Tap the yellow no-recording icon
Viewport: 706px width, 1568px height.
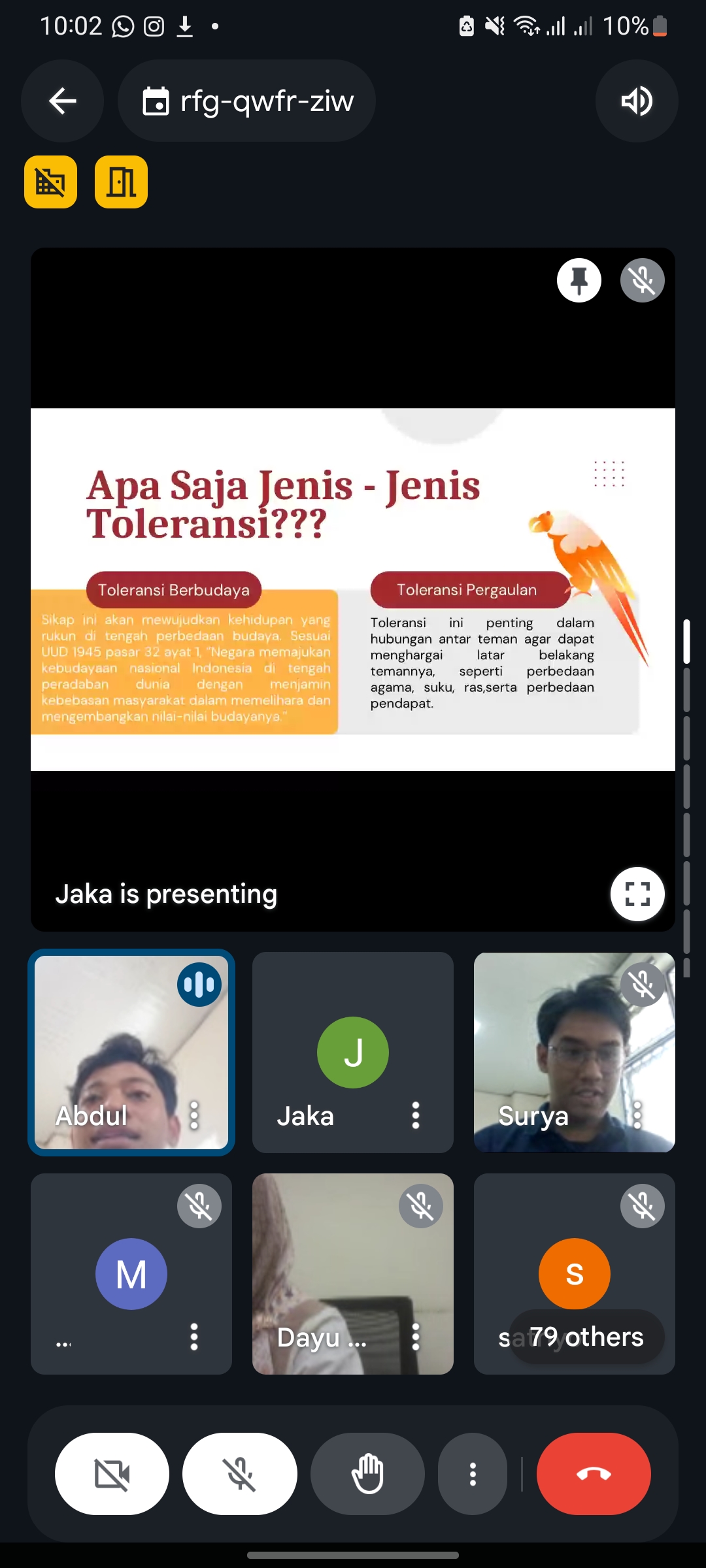51,182
